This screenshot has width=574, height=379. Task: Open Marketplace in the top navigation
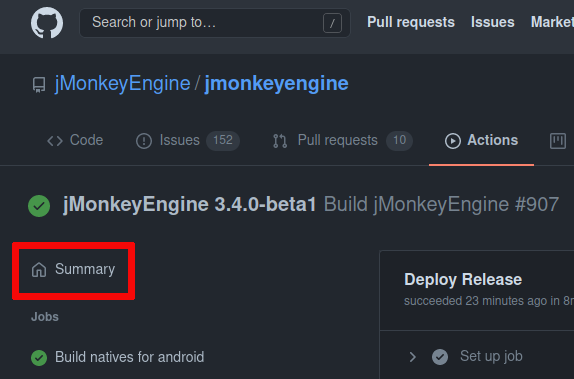(552, 22)
